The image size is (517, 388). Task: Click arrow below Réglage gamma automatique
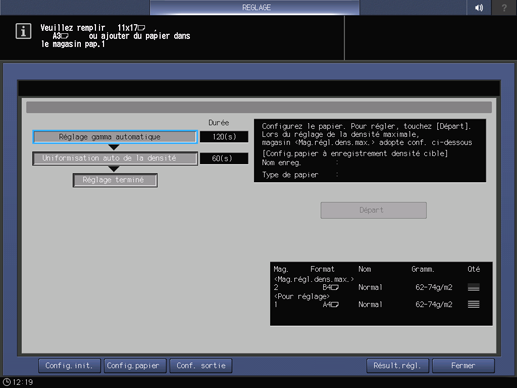tap(114, 147)
